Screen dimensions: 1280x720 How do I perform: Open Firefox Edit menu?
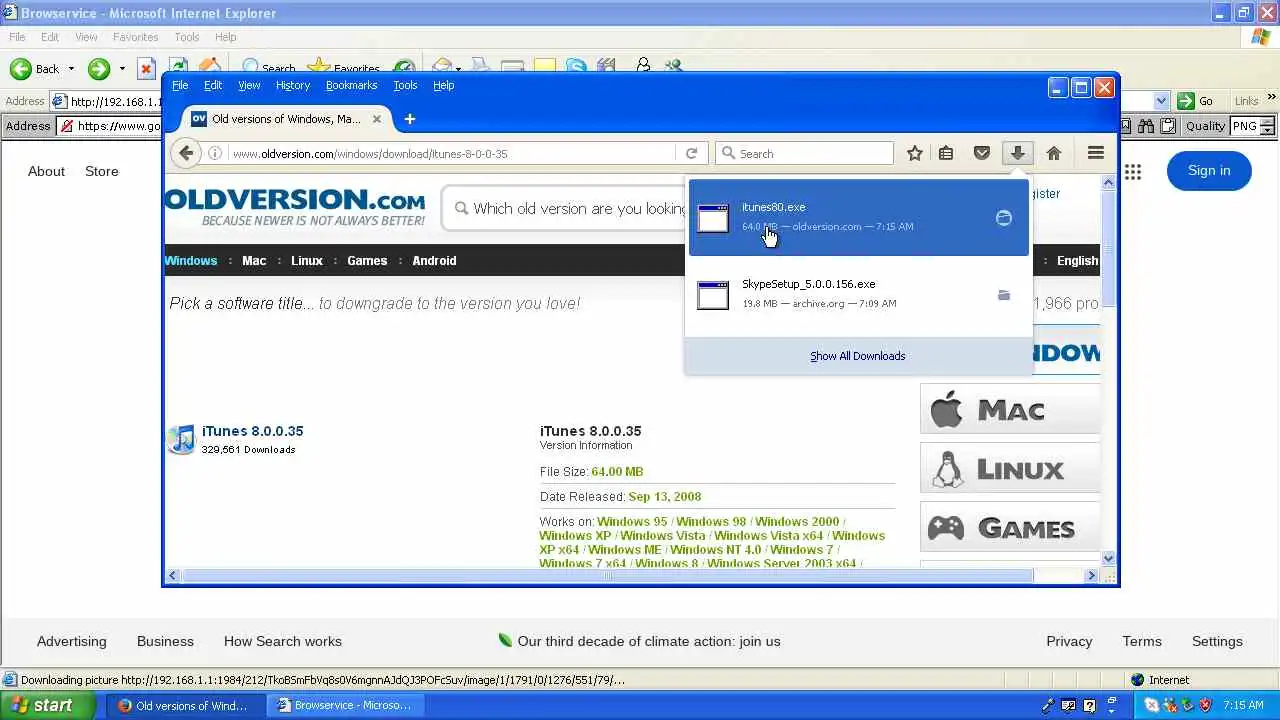[213, 85]
